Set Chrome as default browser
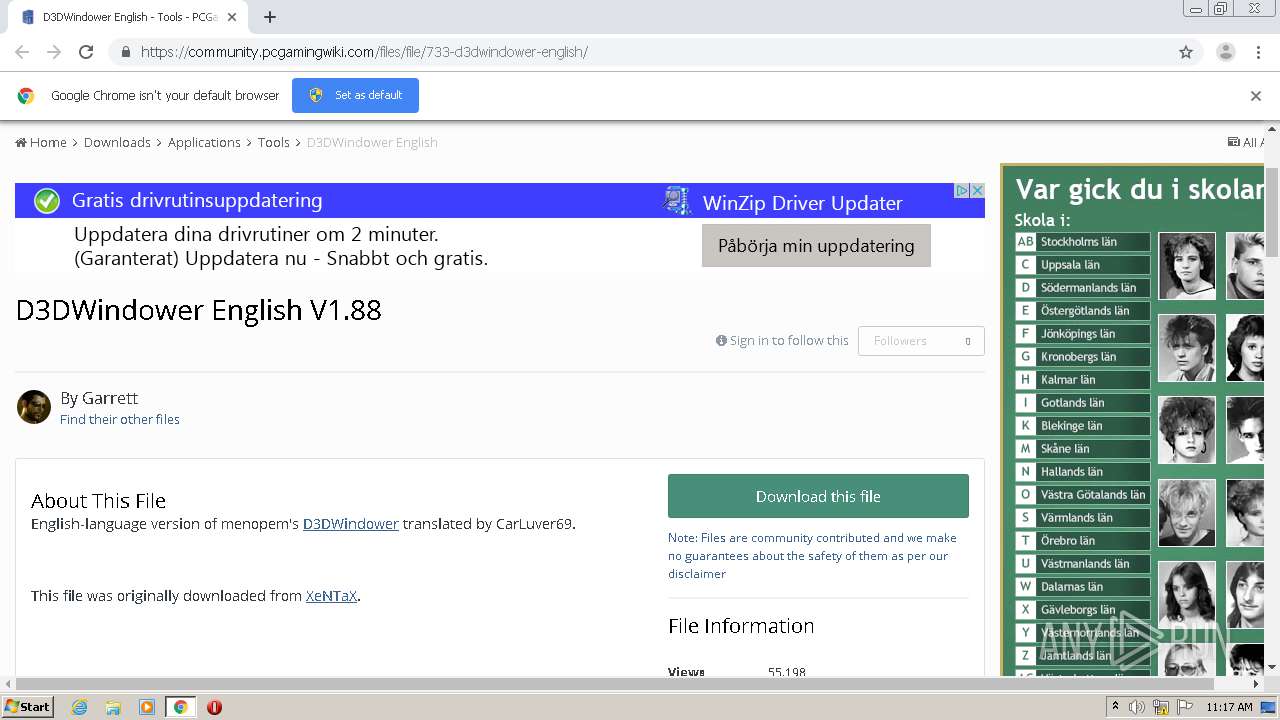Viewport: 1280px width, 720px height. click(355, 96)
